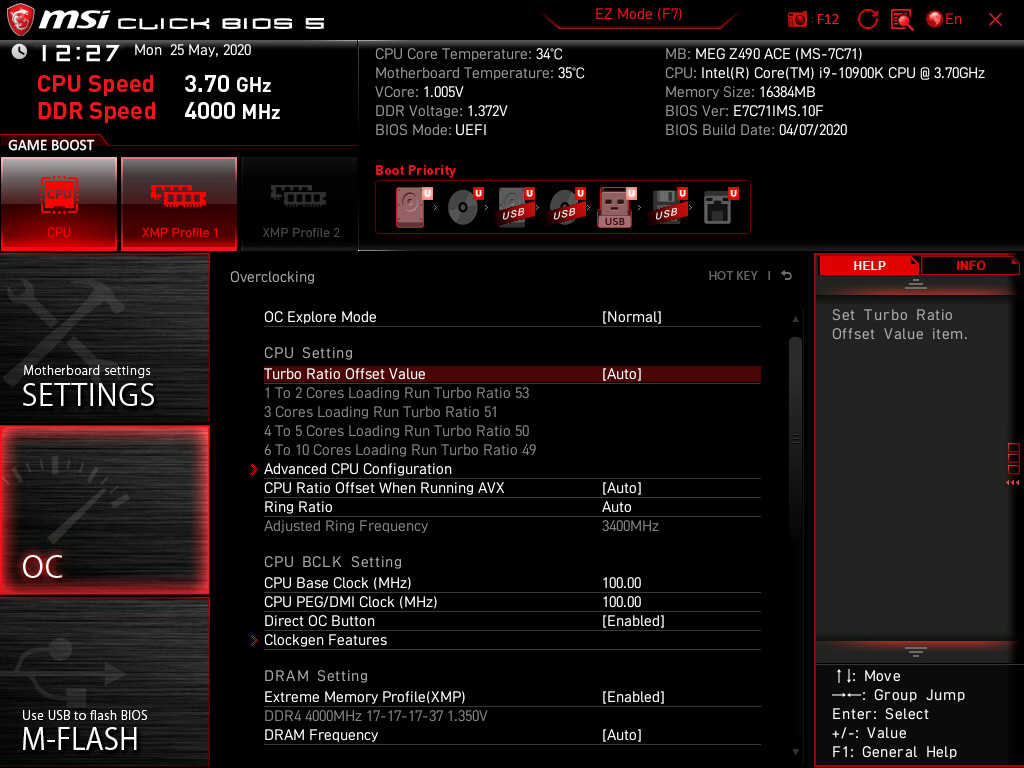Click the CPU Core Temperature reading
The width and height of the screenshot is (1024, 768).
point(468,54)
